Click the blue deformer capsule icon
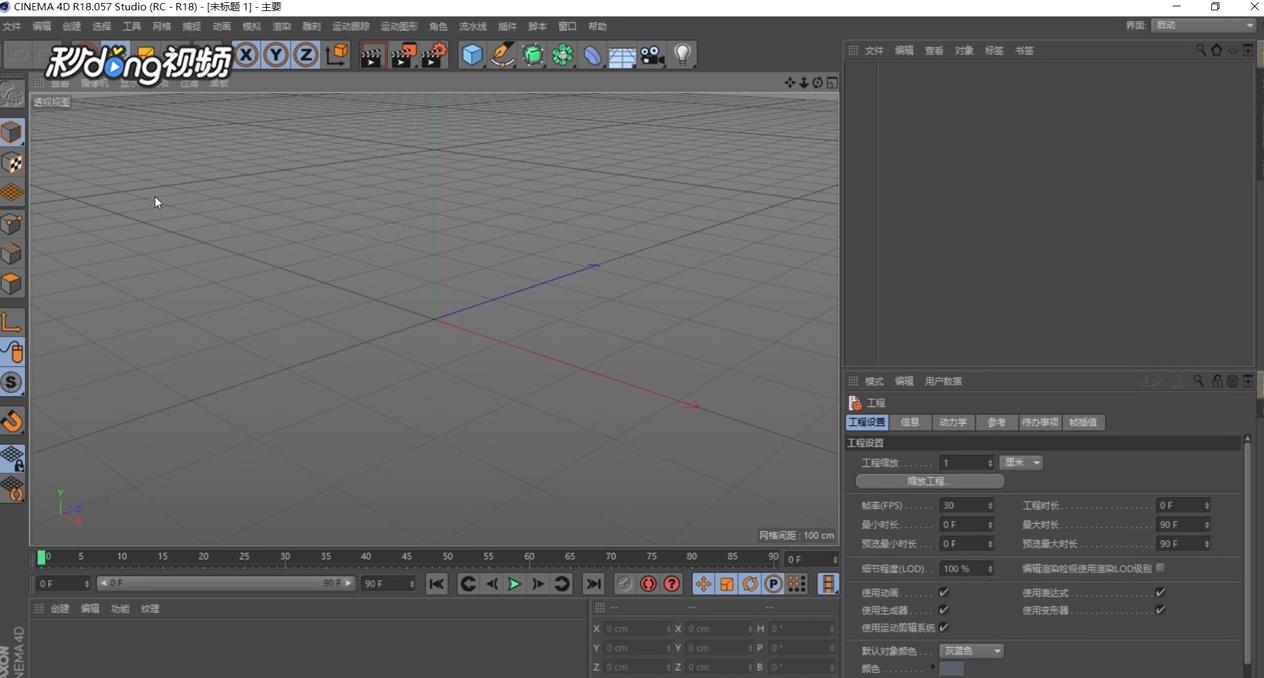 593,55
